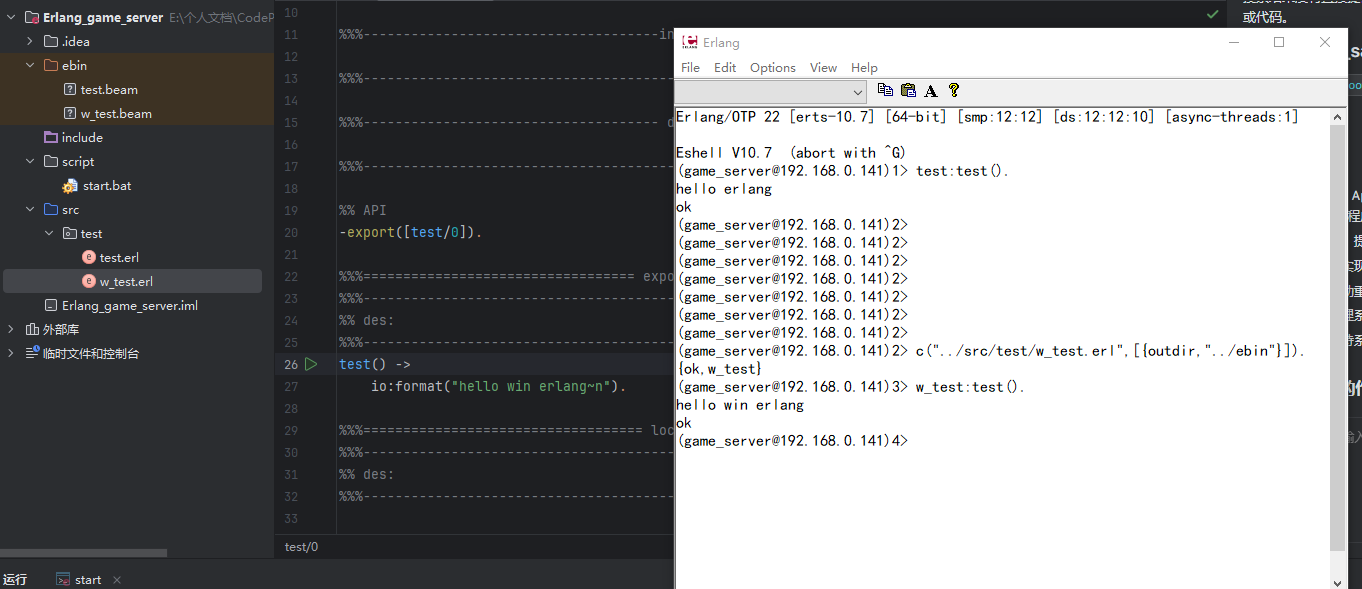Screen dimensions: 1362x589
Task: Click line number 27 in the gutter
Action: pos(291,386)
